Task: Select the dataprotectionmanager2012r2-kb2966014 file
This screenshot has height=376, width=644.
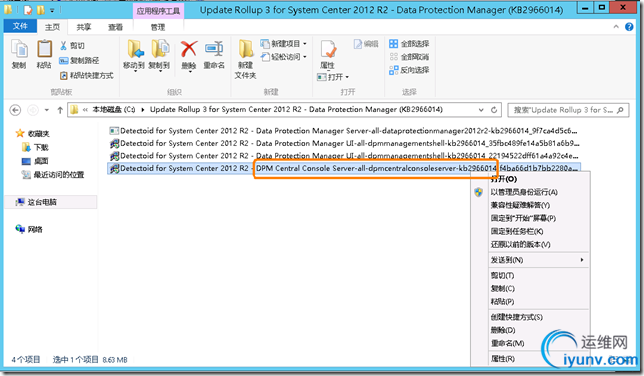Action: click(x=344, y=131)
